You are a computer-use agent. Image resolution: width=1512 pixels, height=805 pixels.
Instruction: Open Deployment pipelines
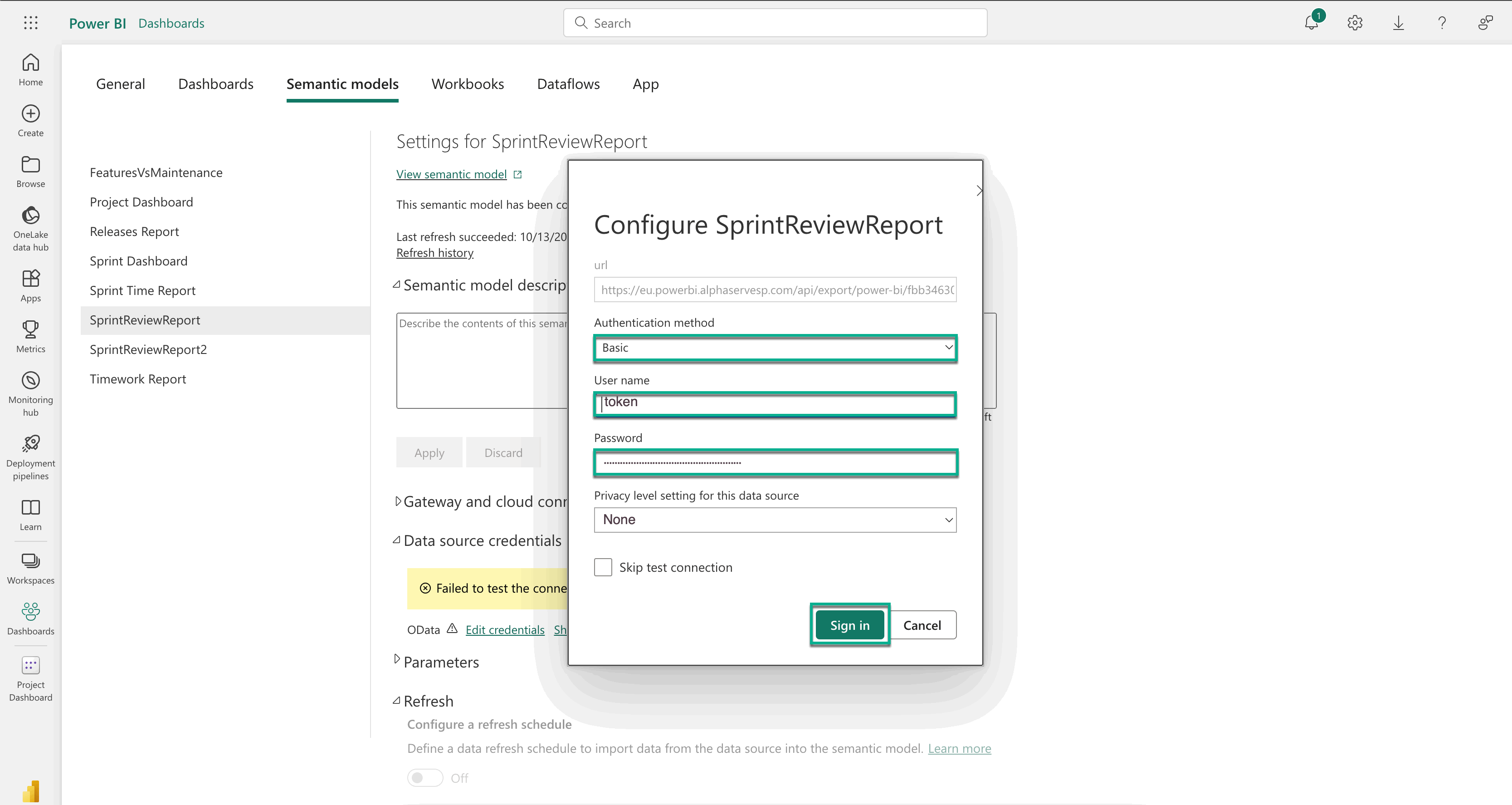click(x=30, y=456)
